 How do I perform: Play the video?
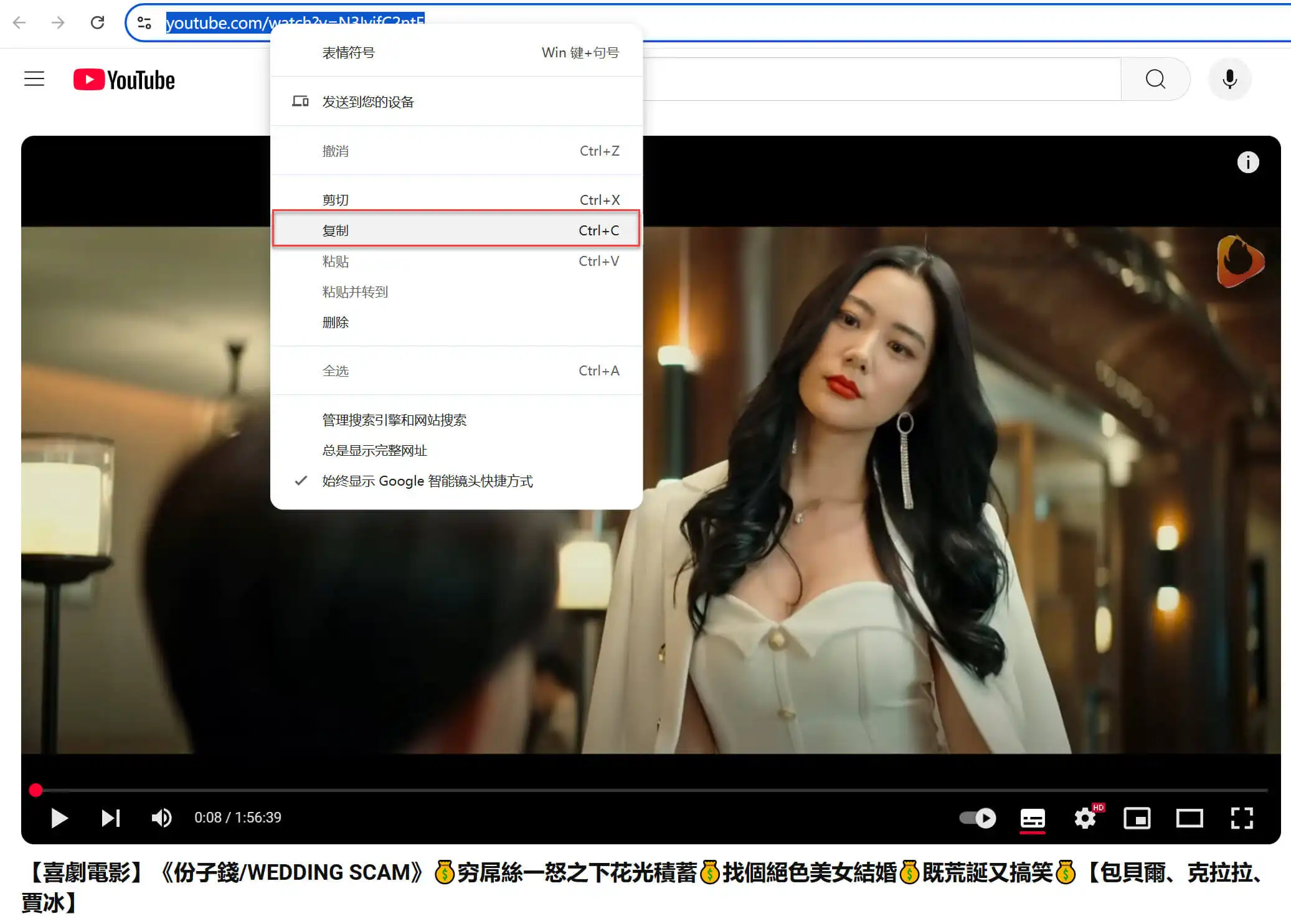point(59,818)
